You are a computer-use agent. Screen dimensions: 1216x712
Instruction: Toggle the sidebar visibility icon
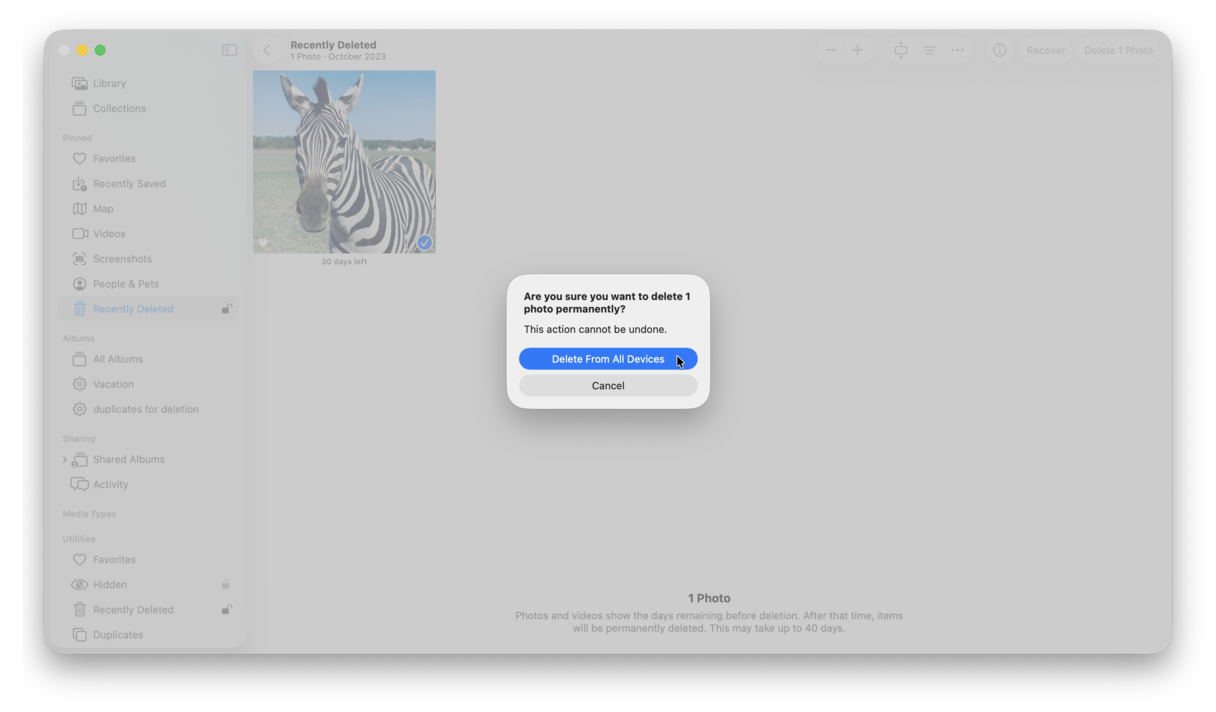point(229,49)
